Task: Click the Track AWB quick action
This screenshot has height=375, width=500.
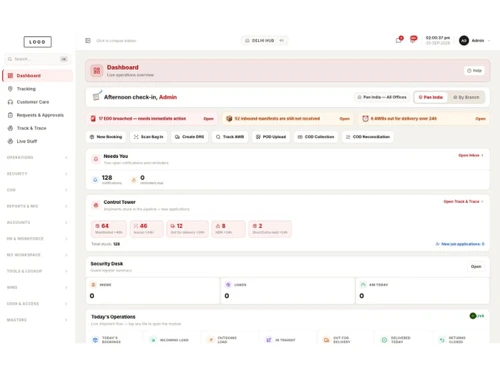Action: (230, 137)
